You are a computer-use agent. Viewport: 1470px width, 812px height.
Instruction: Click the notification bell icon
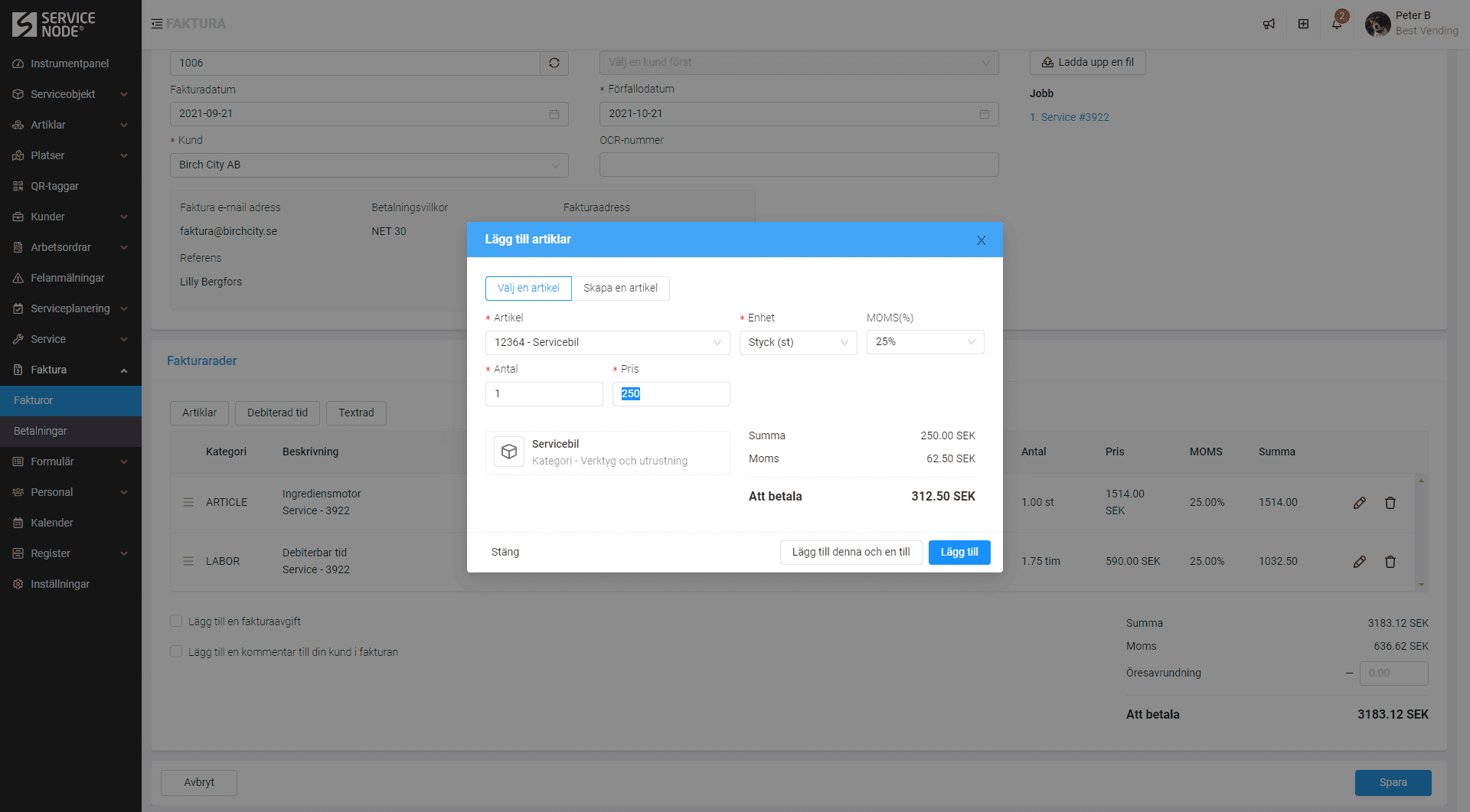coord(1337,24)
